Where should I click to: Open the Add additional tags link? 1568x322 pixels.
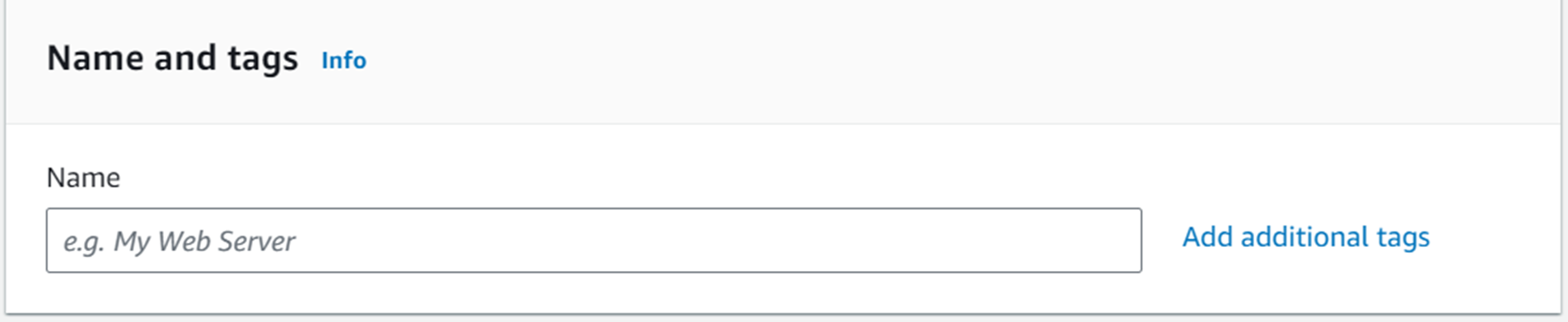(x=1306, y=237)
